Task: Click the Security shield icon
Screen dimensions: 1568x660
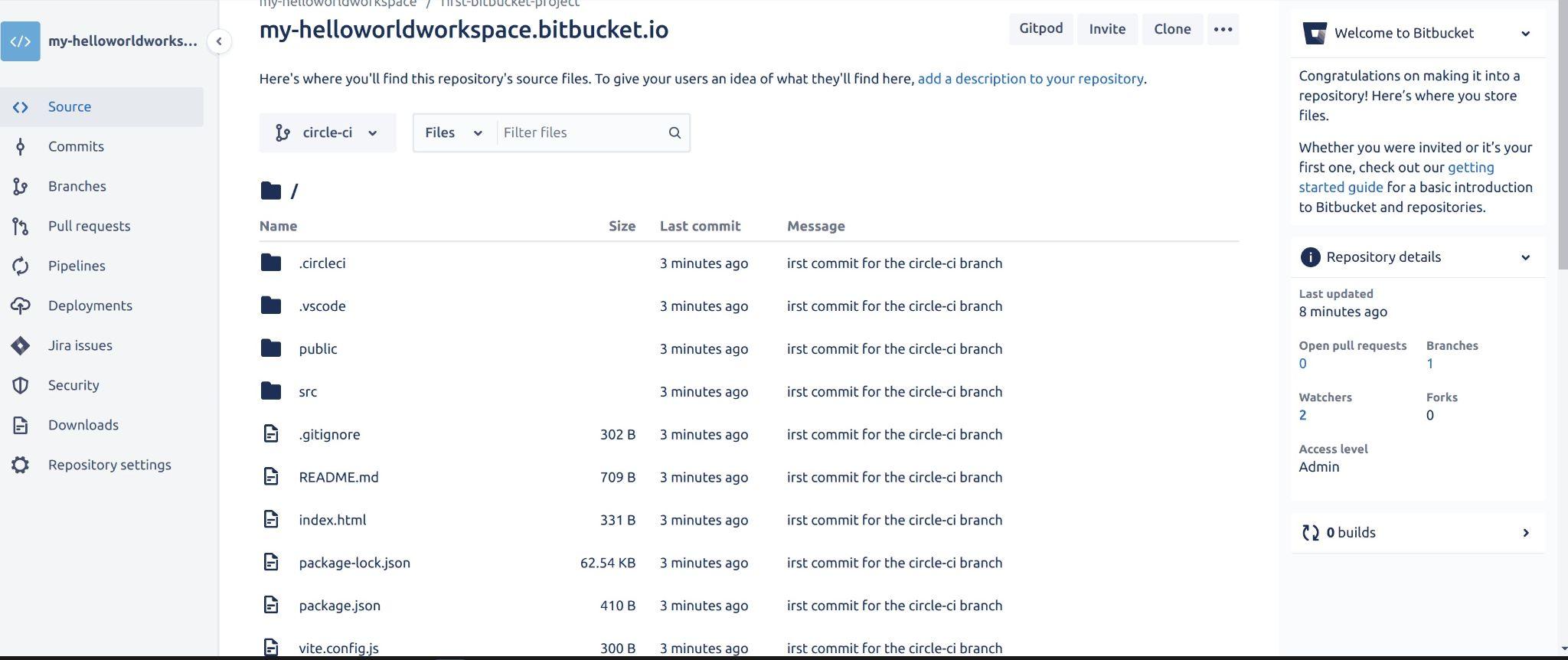Action: [x=21, y=385]
